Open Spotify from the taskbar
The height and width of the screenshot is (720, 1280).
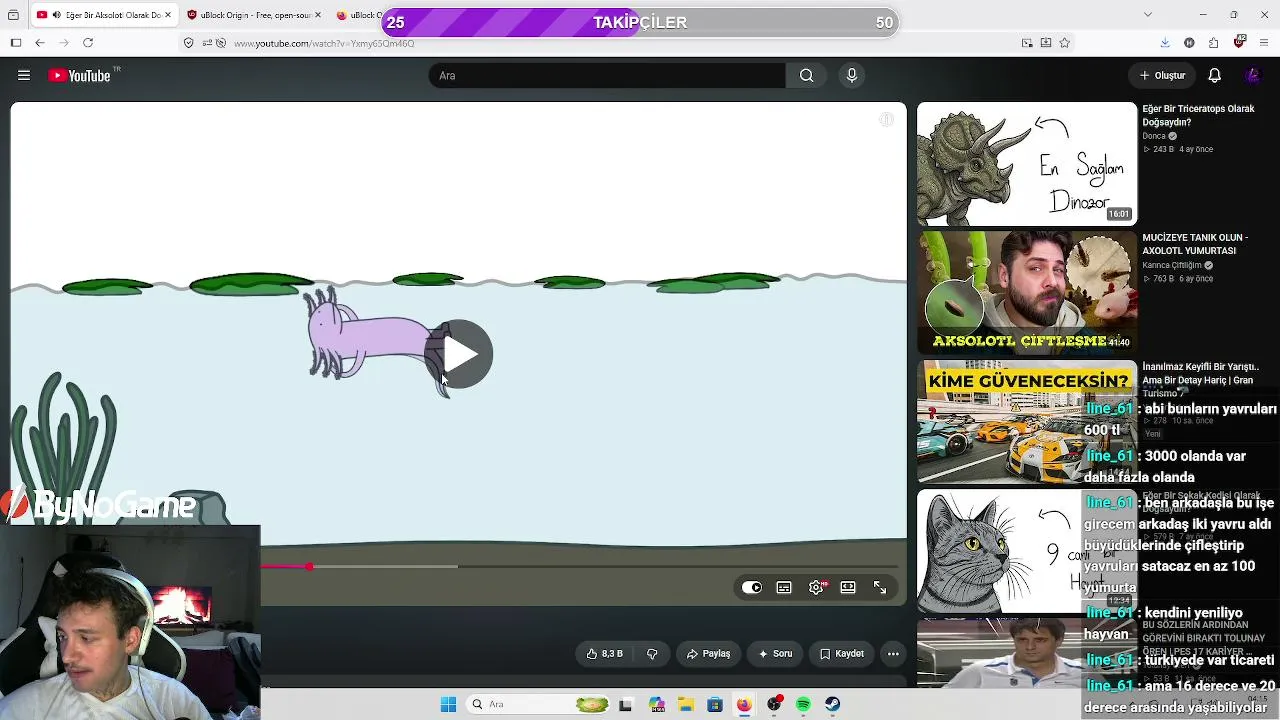point(803,704)
